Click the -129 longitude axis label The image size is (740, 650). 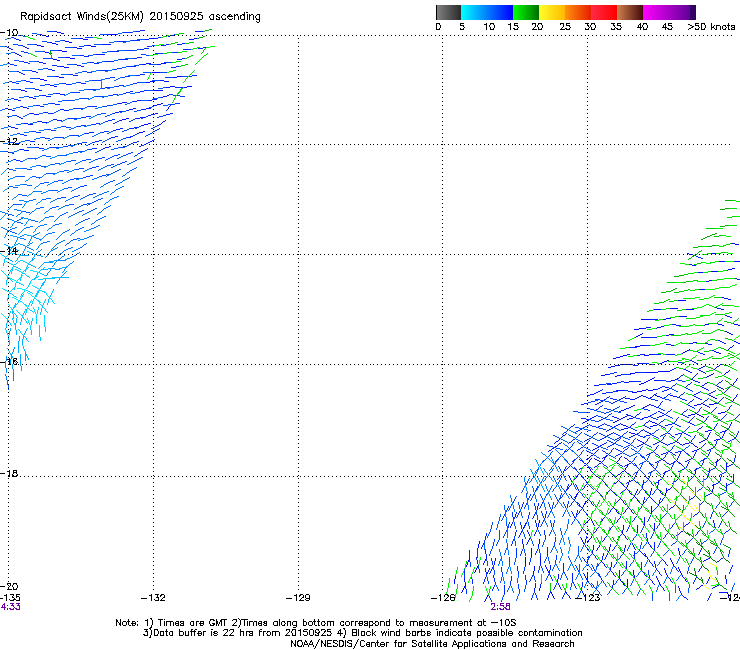point(298,598)
